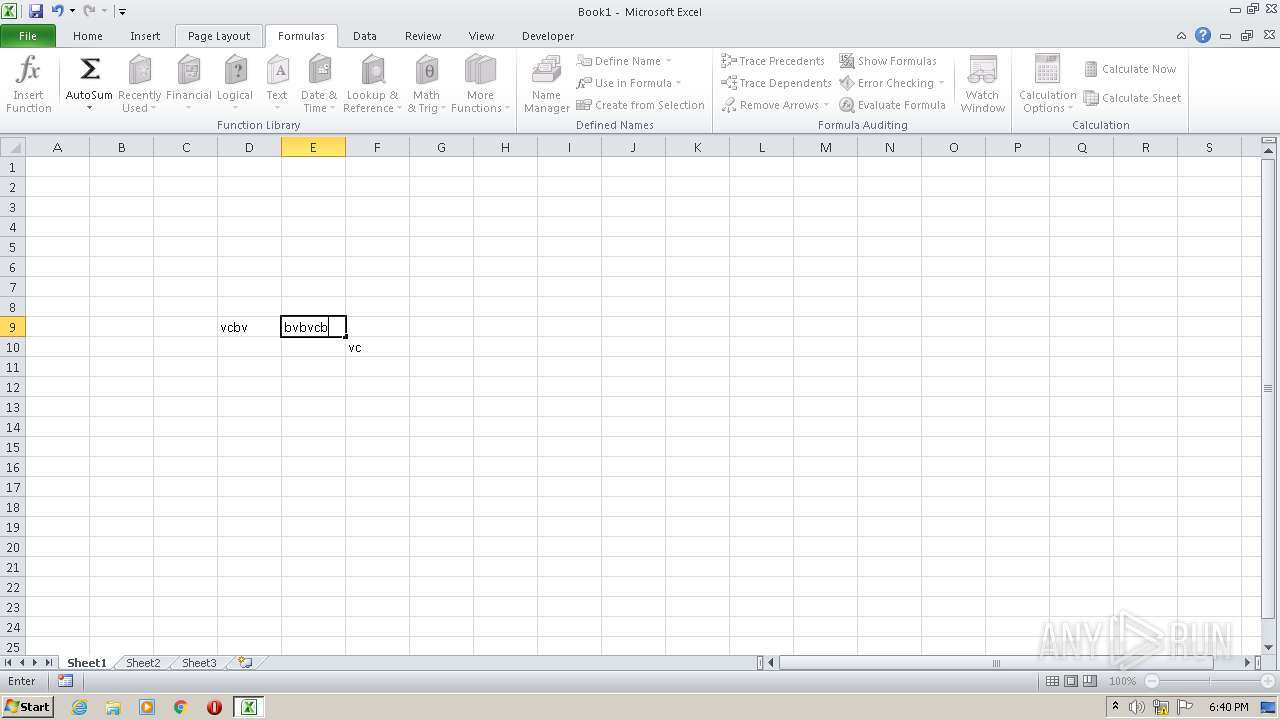Click the zoom slider handle
Viewport: 1280px width, 720px height.
[1208, 681]
